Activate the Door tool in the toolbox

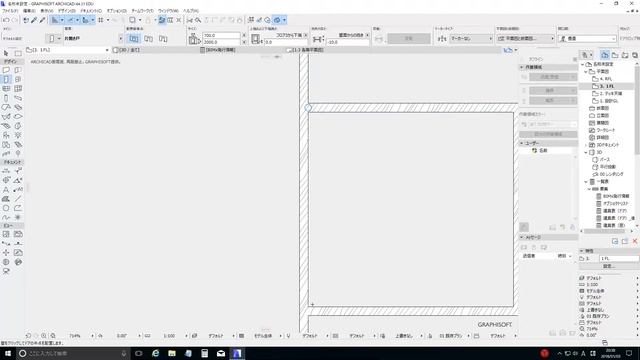6,80
